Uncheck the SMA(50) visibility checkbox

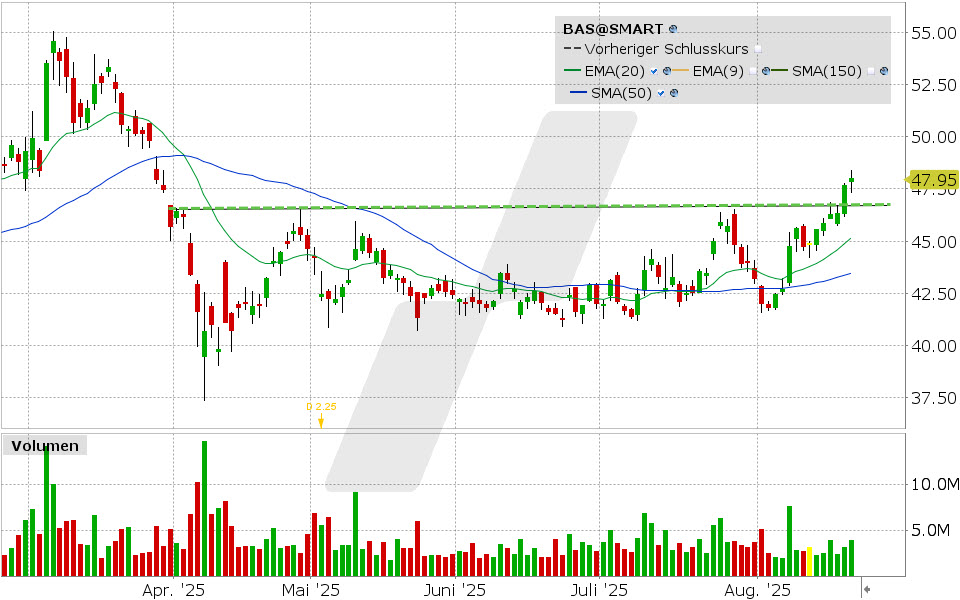[661, 94]
